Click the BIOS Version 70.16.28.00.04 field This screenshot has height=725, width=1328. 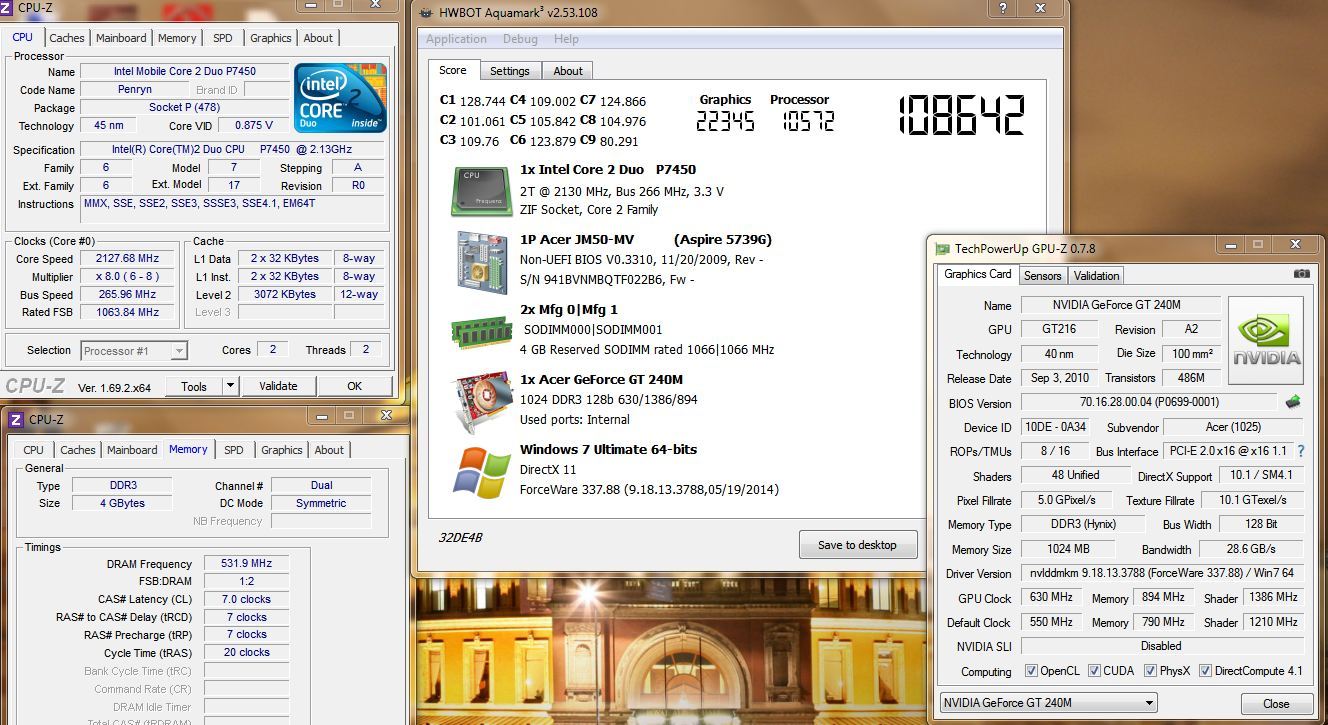click(1150, 402)
